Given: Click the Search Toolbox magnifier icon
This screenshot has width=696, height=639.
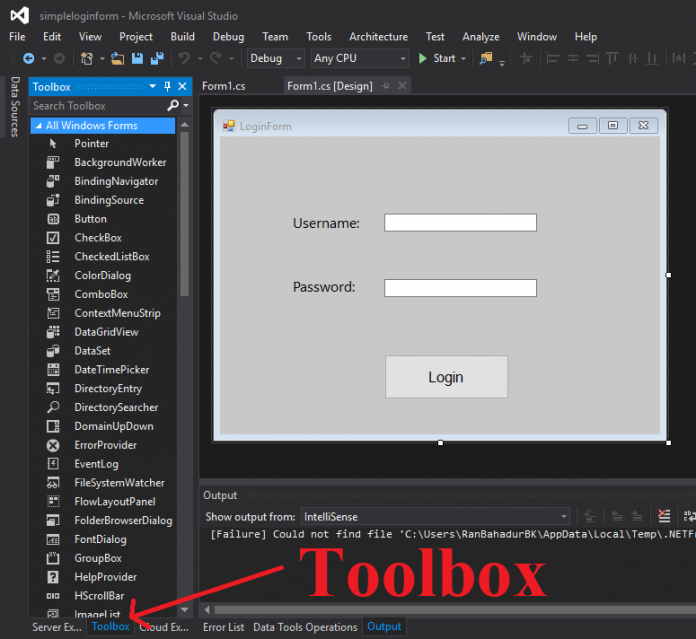Looking at the screenshot, I should point(173,106).
